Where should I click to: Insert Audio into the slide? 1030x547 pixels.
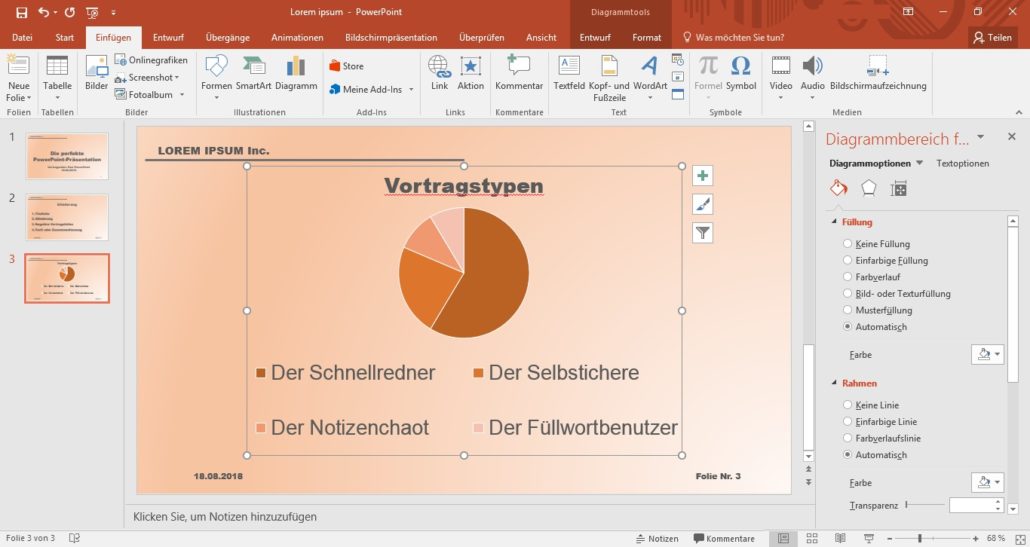tap(813, 79)
